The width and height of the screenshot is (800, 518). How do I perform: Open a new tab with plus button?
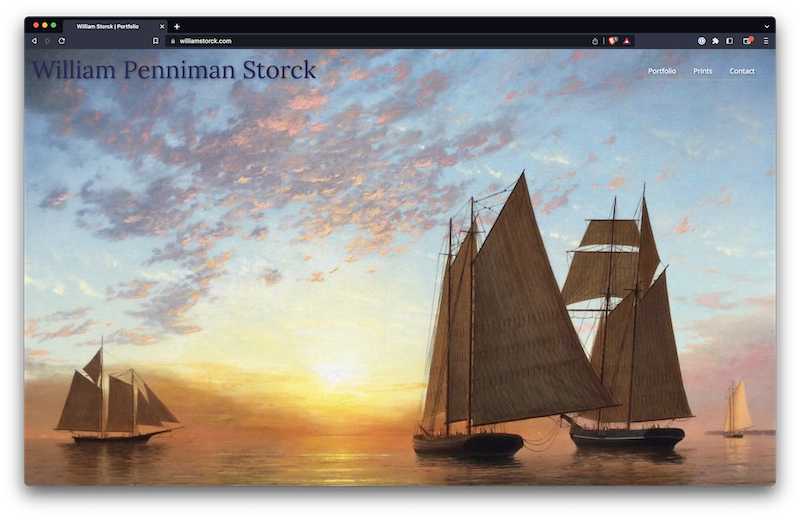click(x=177, y=27)
